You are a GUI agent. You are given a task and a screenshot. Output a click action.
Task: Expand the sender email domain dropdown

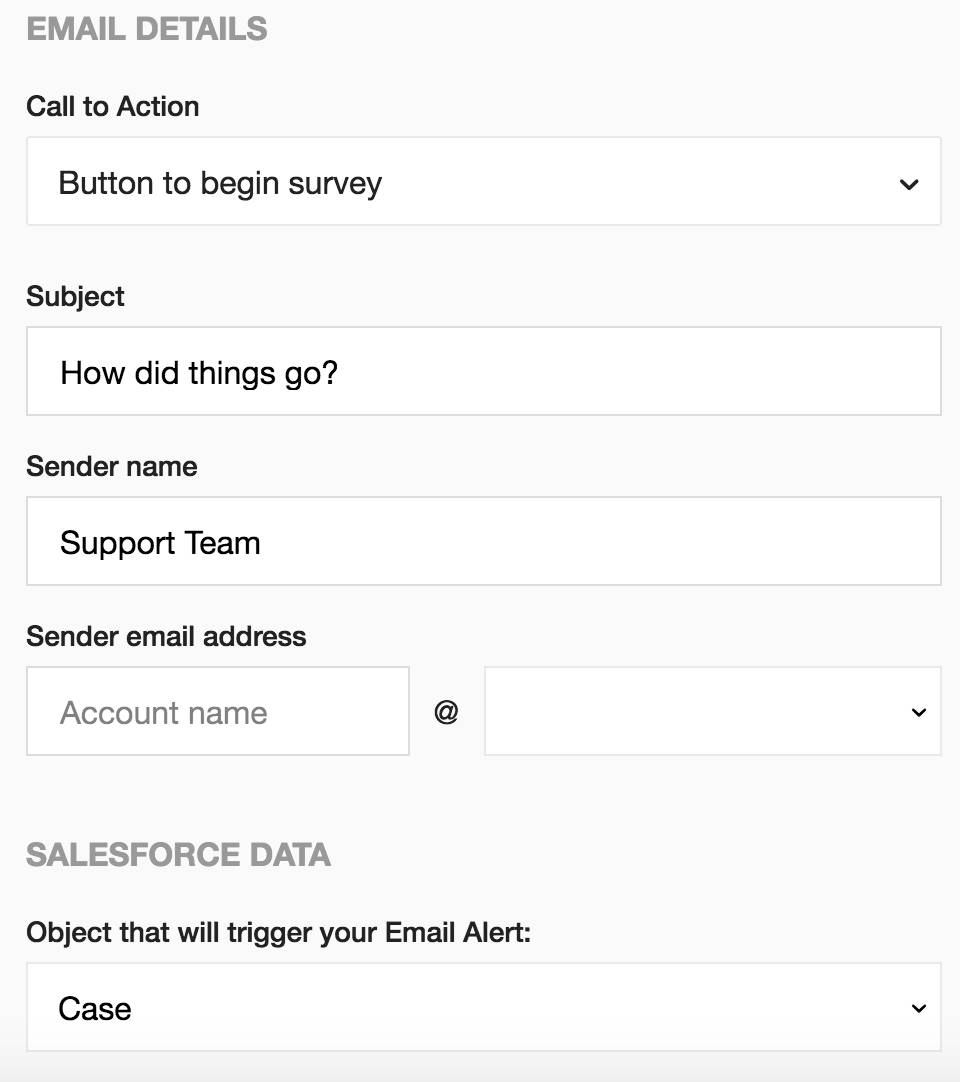tap(711, 711)
